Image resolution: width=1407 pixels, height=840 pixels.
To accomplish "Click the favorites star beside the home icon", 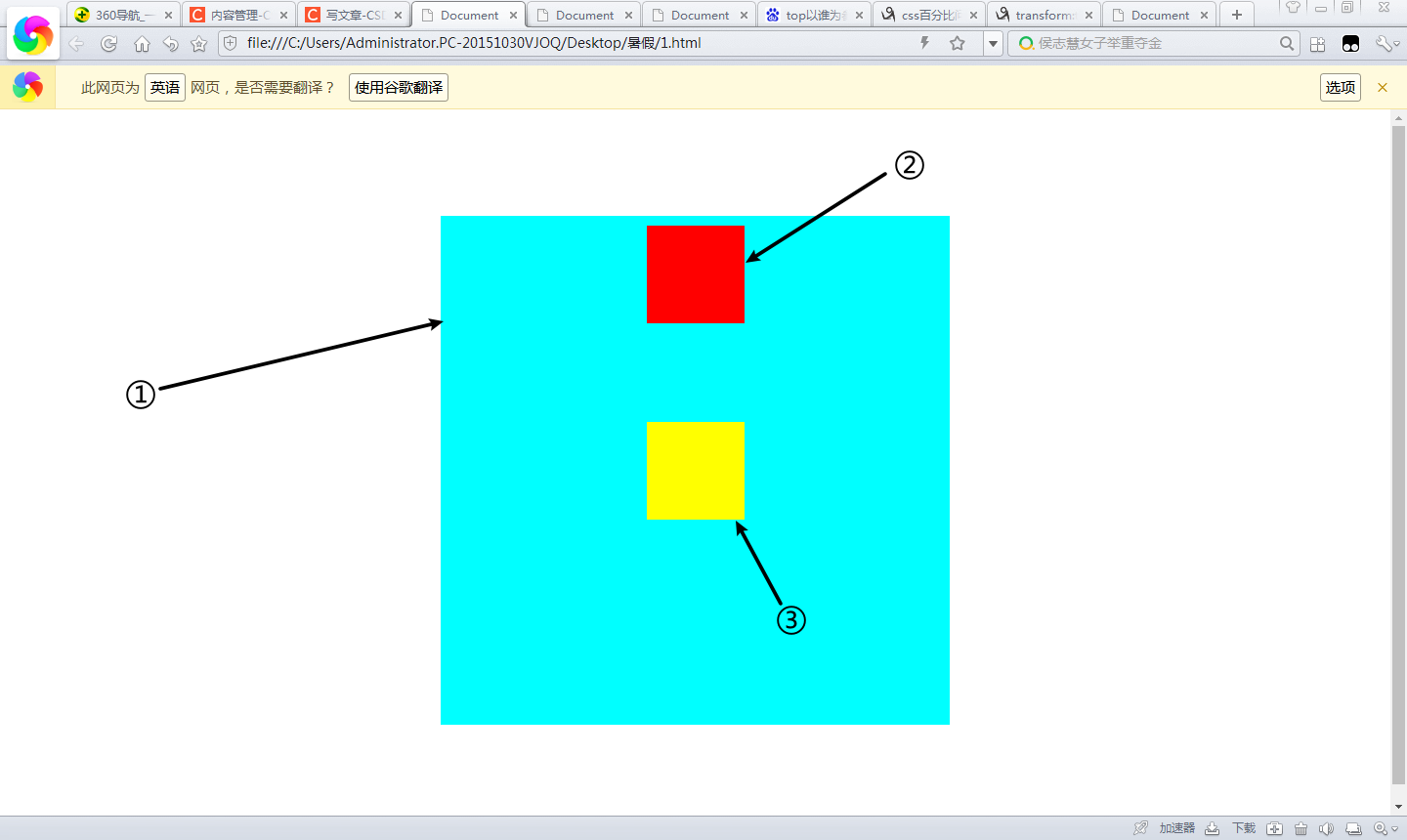I will pos(199,44).
